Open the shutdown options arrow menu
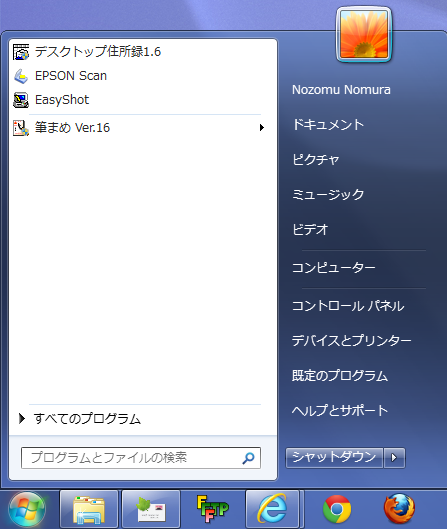447x529 pixels. pos(394,458)
